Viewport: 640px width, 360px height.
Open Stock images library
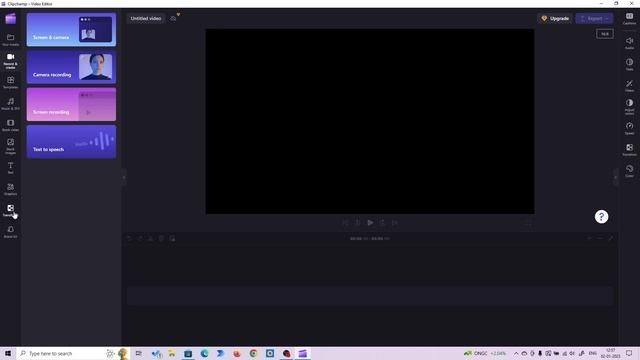click(11, 146)
